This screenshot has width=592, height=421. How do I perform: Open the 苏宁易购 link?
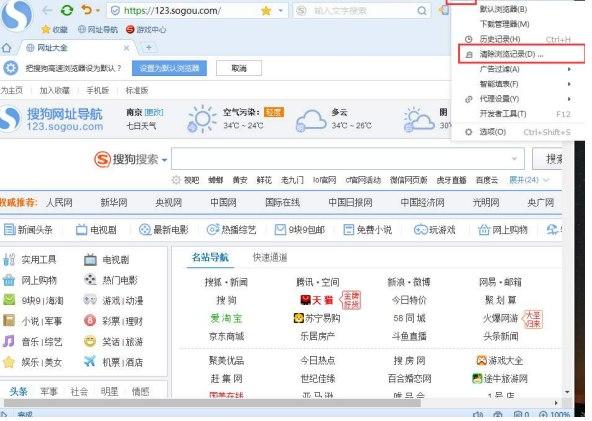point(317,318)
